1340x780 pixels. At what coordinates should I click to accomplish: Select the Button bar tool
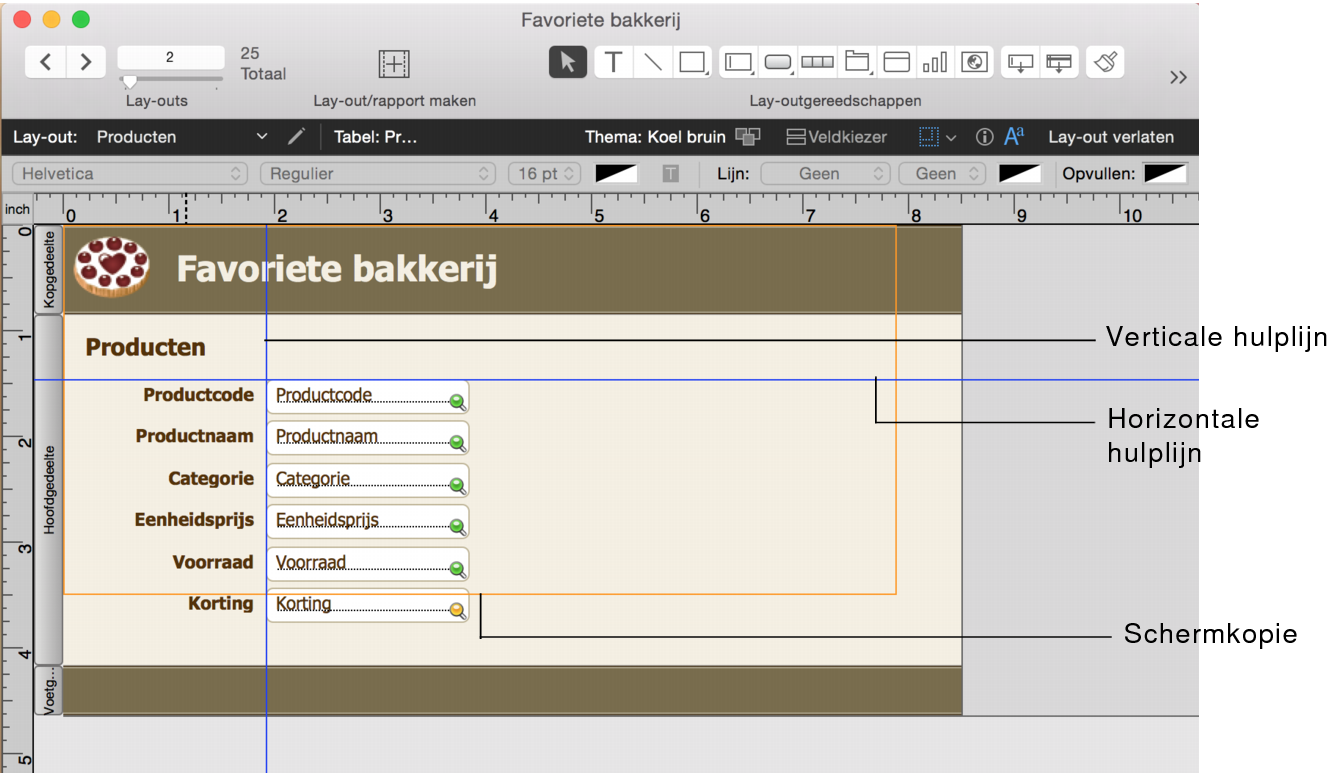click(817, 62)
